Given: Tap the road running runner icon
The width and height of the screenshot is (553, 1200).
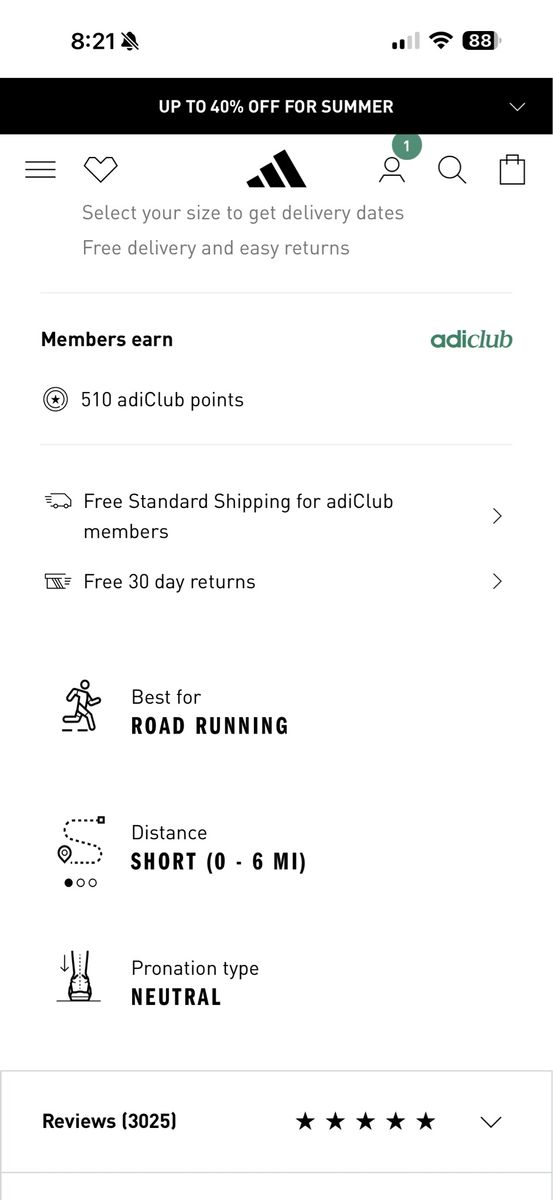Looking at the screenshot, I should tap(81, 706).
